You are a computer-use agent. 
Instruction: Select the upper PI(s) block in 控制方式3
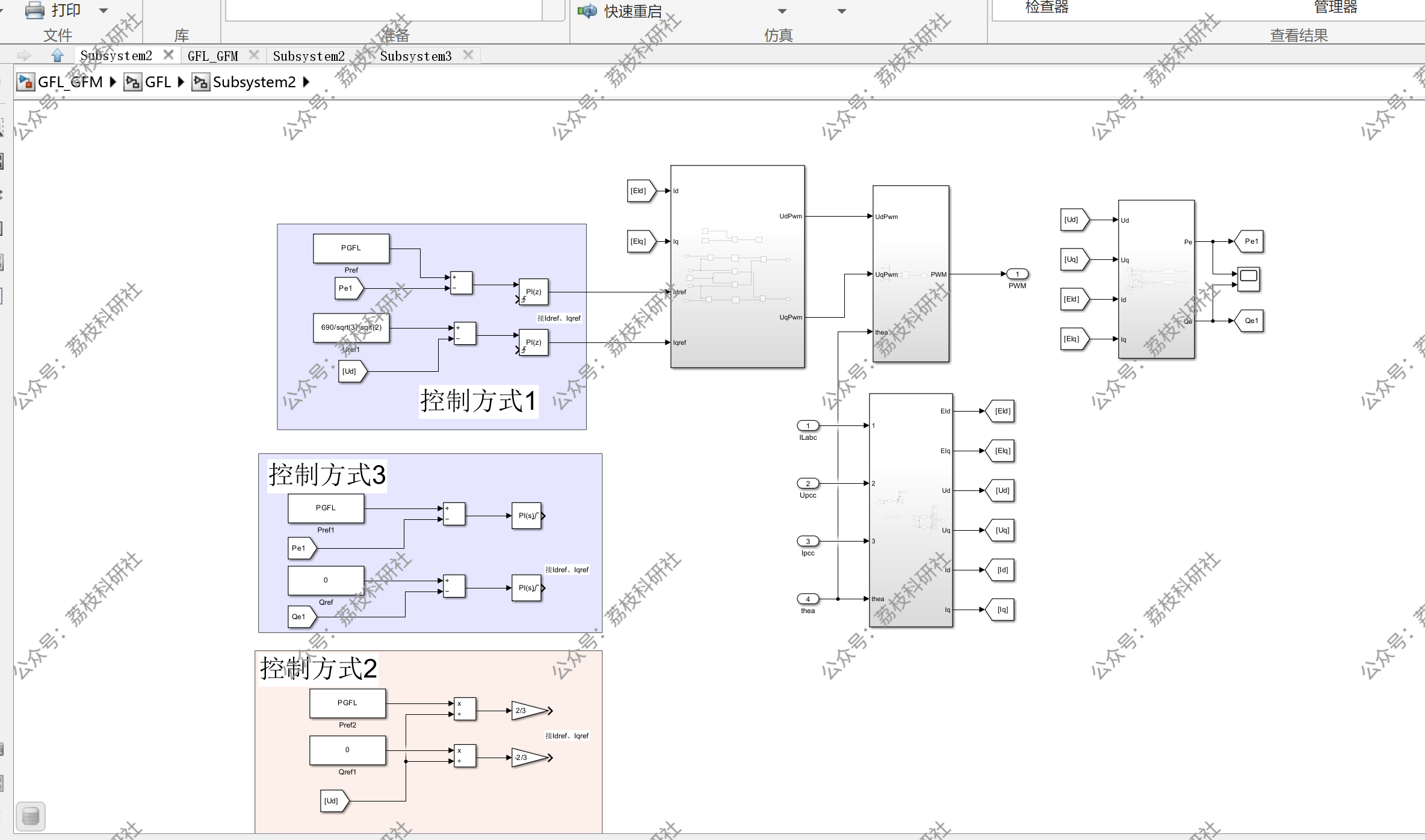pos(527,516)
